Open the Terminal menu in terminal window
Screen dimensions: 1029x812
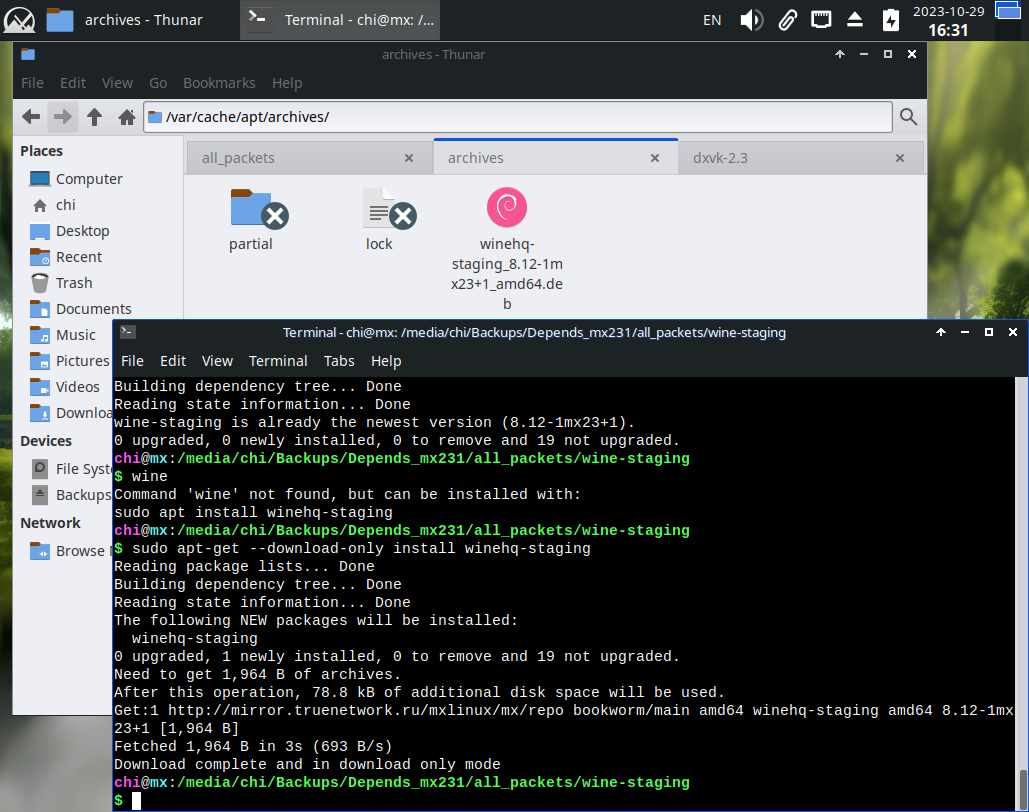point(278,361)
